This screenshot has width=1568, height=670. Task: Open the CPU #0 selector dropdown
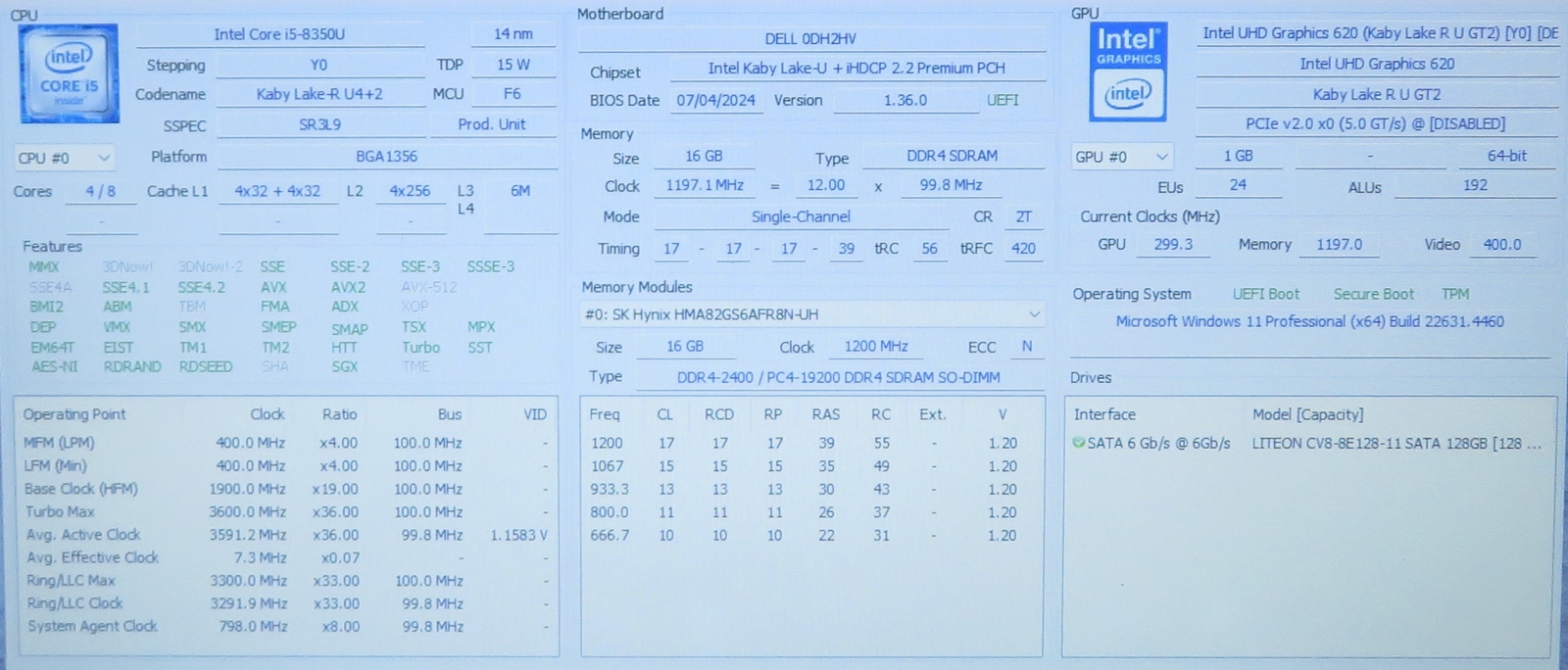click(64, 158)
